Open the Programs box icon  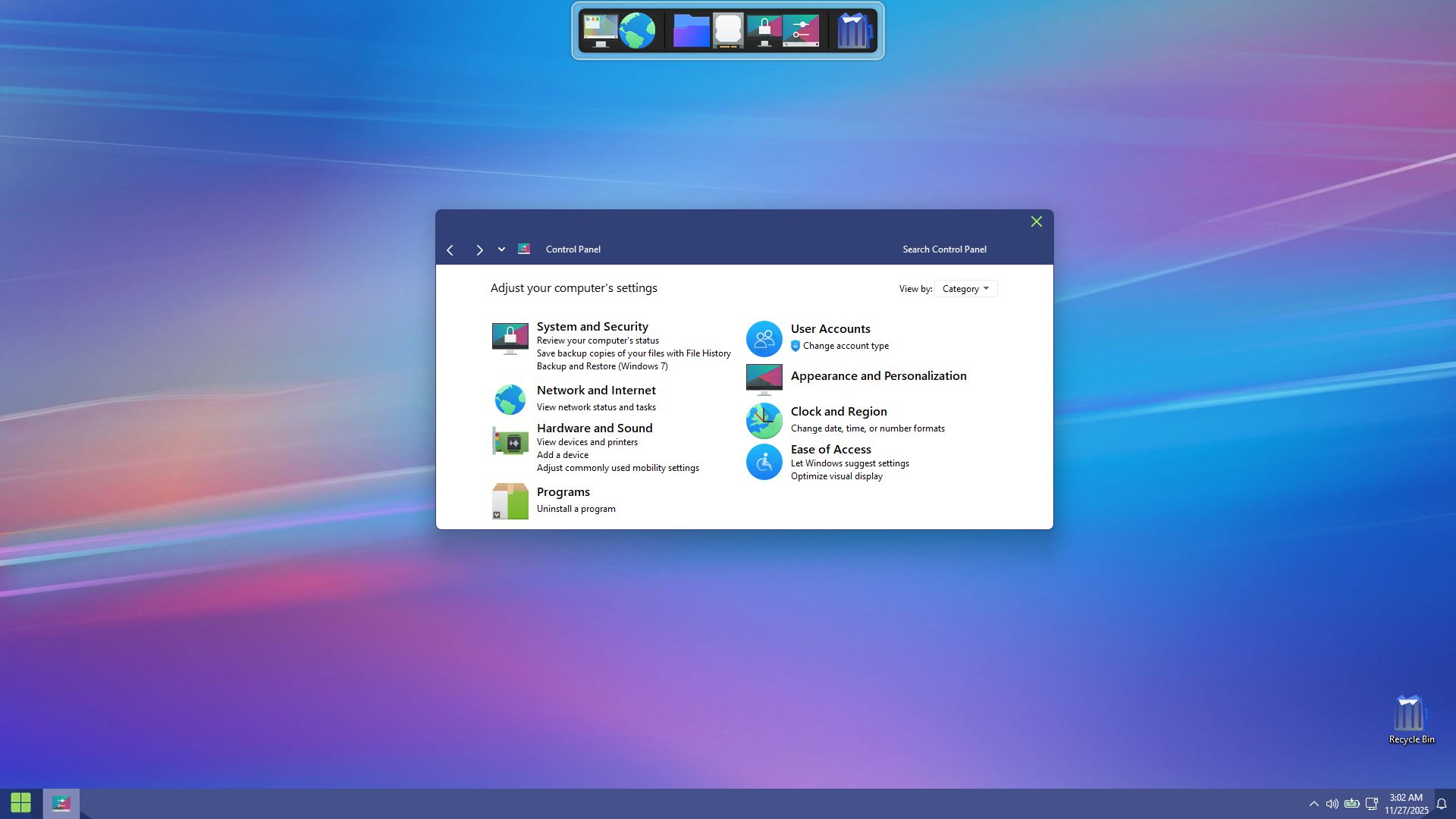tap(510, 500)
